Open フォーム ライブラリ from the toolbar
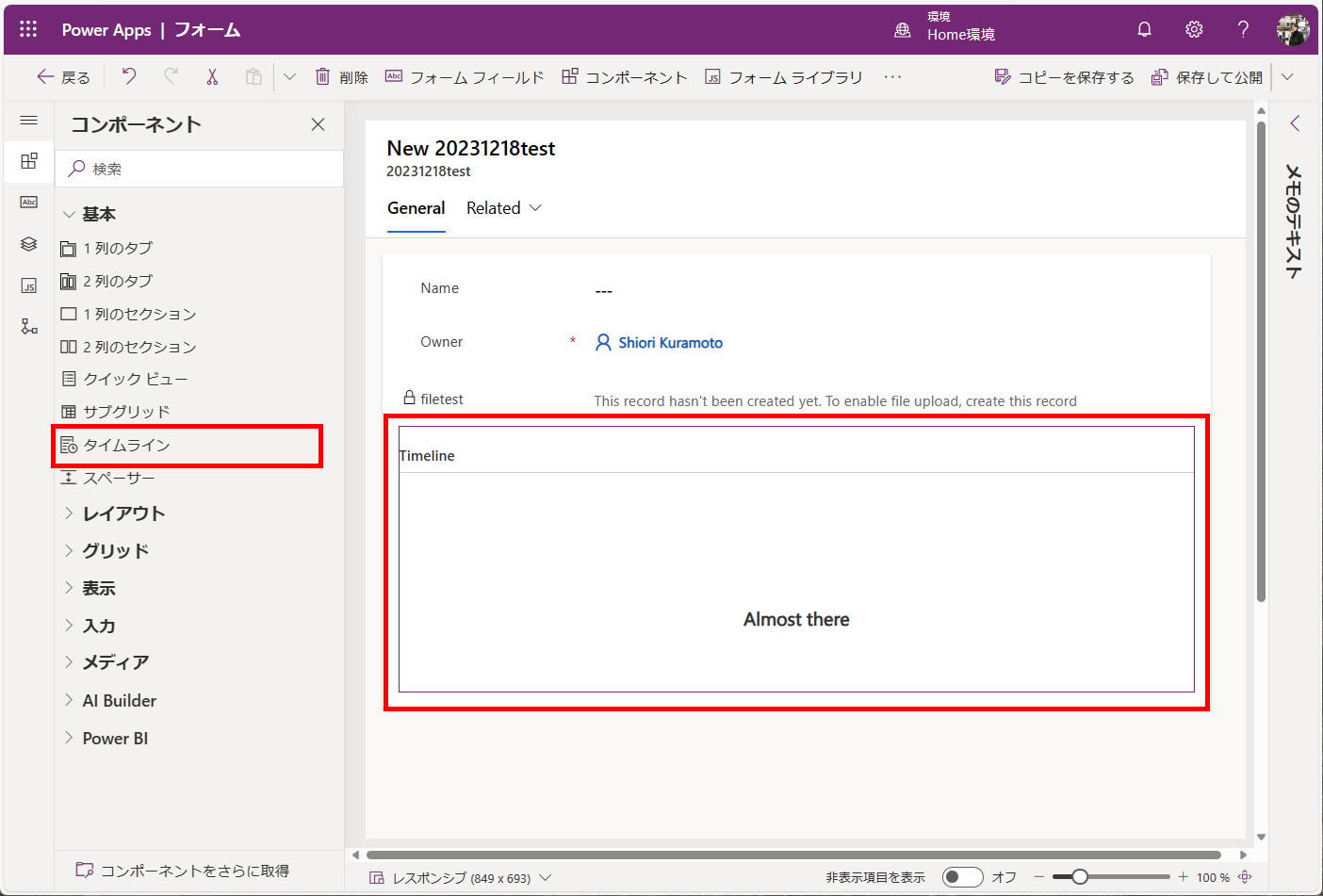Image resolution: width=1323 pixels, height=896 pixels. [784, 77]
